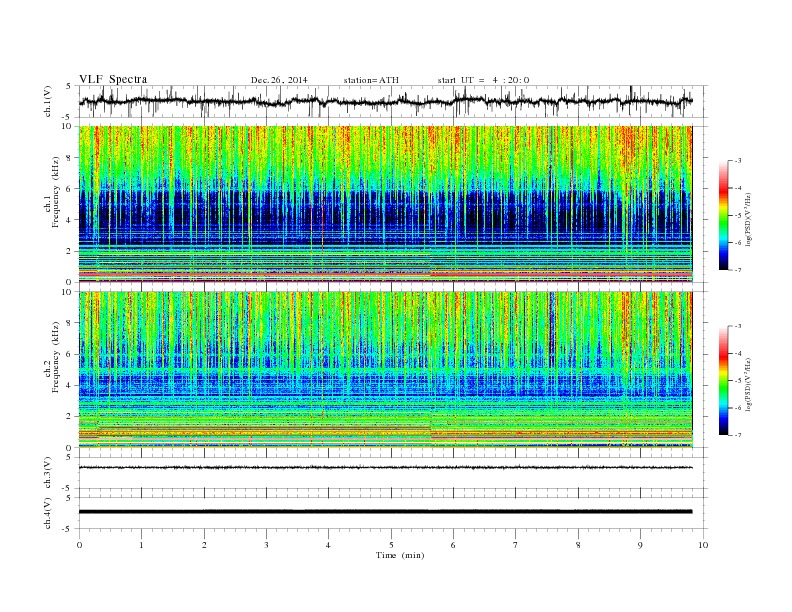Click the ch.3 voltage waveform trace

coord(385,468)
